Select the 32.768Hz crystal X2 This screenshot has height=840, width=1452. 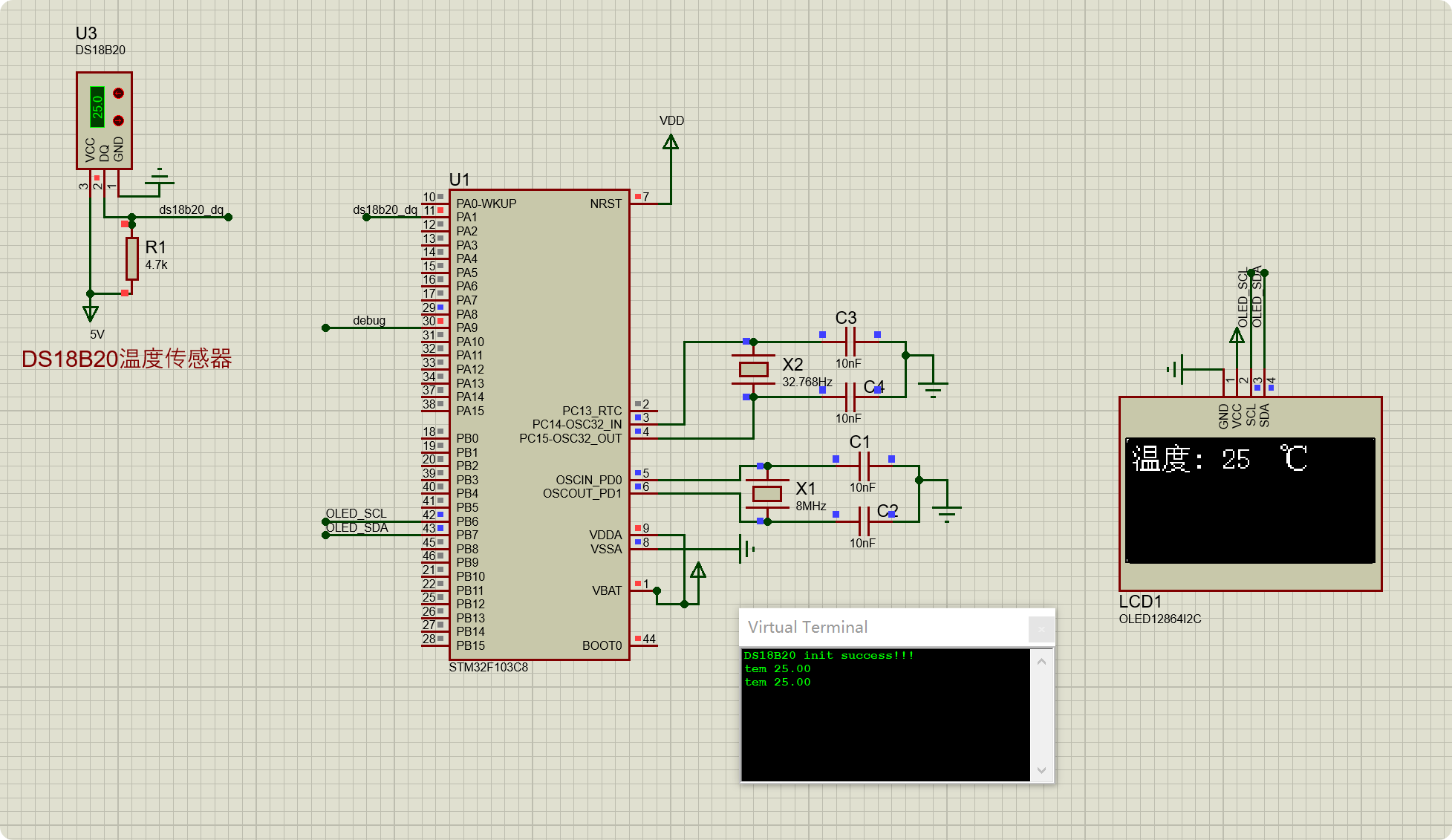click(752, 369)
